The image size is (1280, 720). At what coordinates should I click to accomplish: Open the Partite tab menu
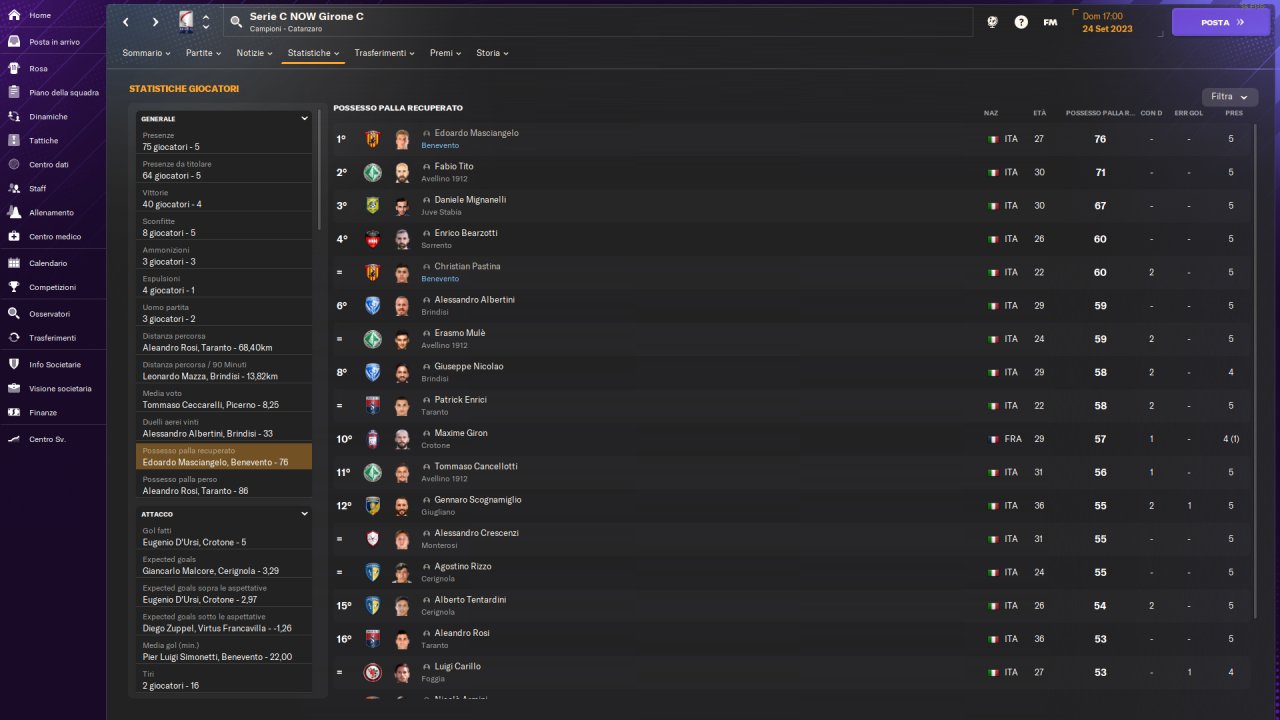pos(205,53)
